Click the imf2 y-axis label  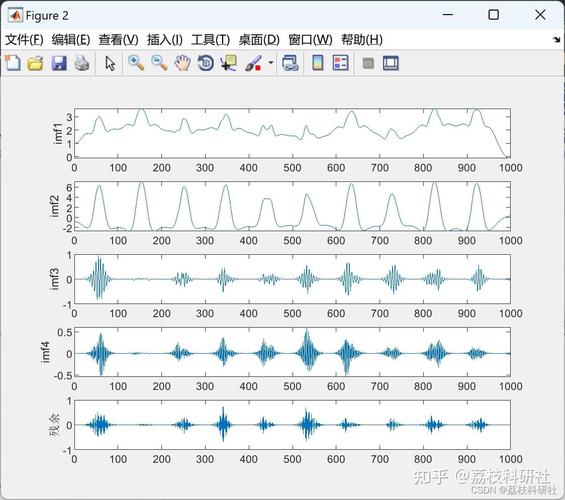coord(54,206)
